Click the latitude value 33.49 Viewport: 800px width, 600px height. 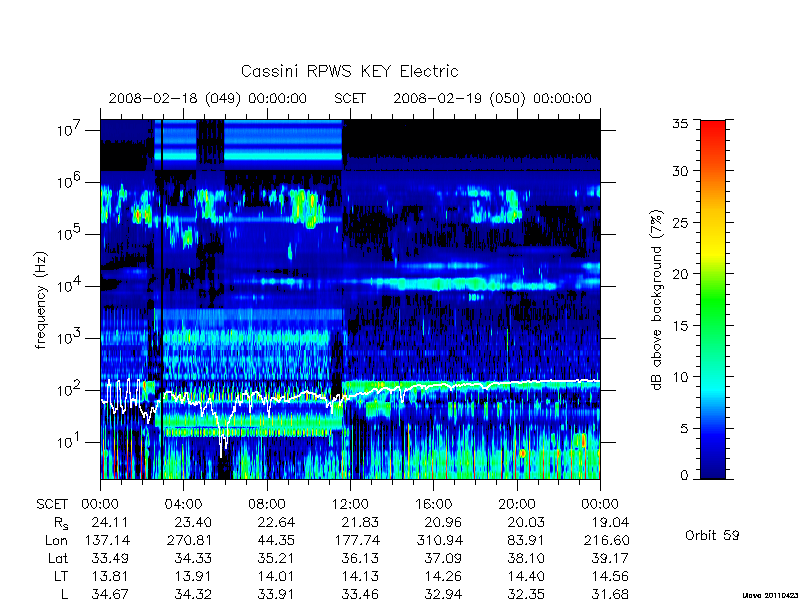(x=110, y=558)
